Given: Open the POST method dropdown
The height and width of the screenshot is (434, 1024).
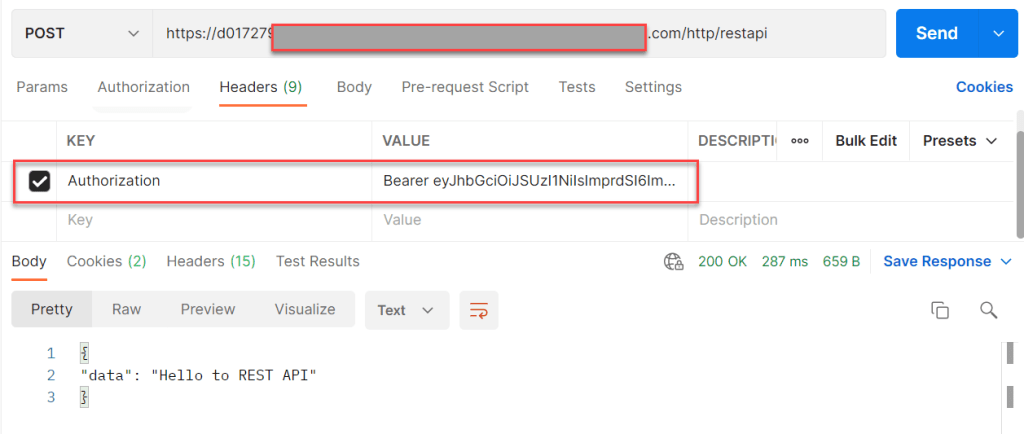Looking at the screenshot, I should (82, 34).
